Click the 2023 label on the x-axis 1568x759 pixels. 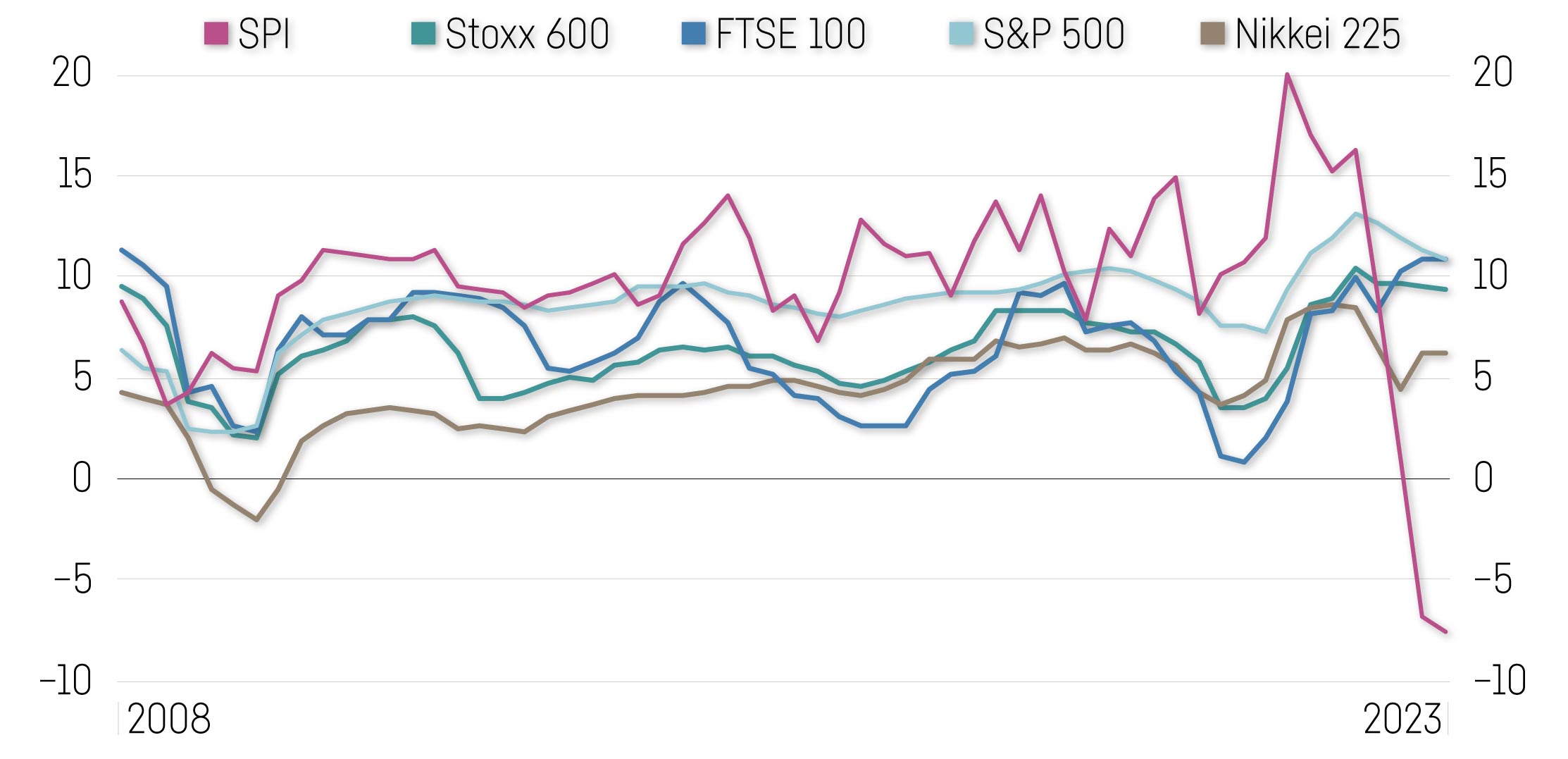tap(1402, 720)
